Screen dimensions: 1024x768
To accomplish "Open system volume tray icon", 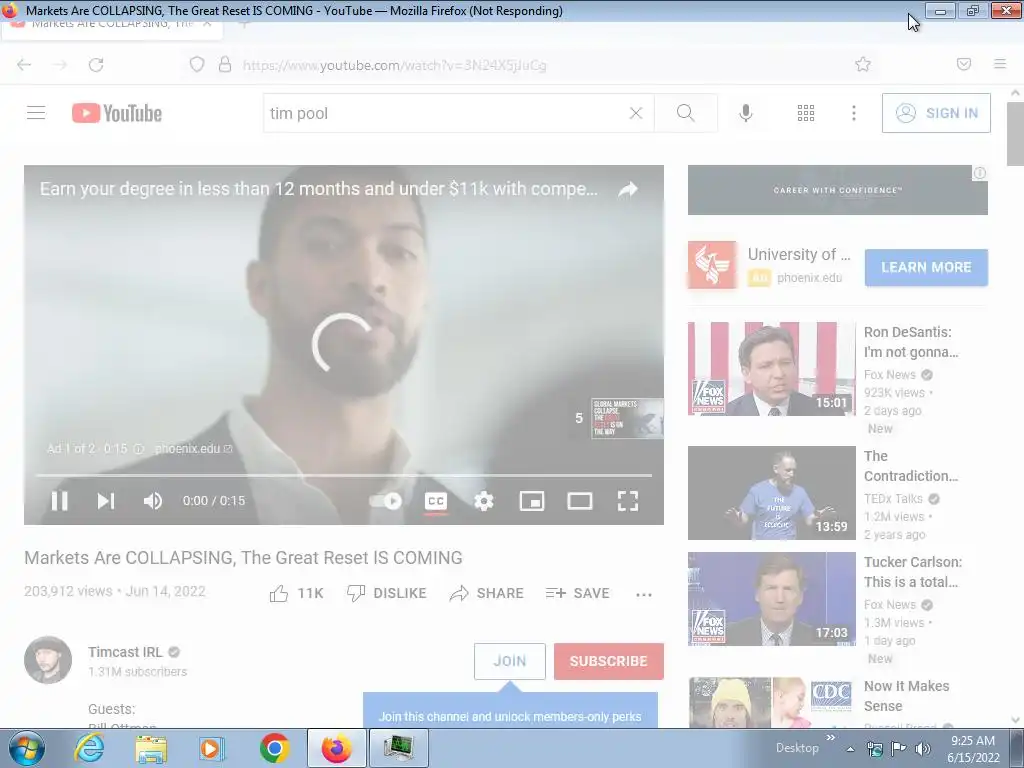I will [923, 749].
